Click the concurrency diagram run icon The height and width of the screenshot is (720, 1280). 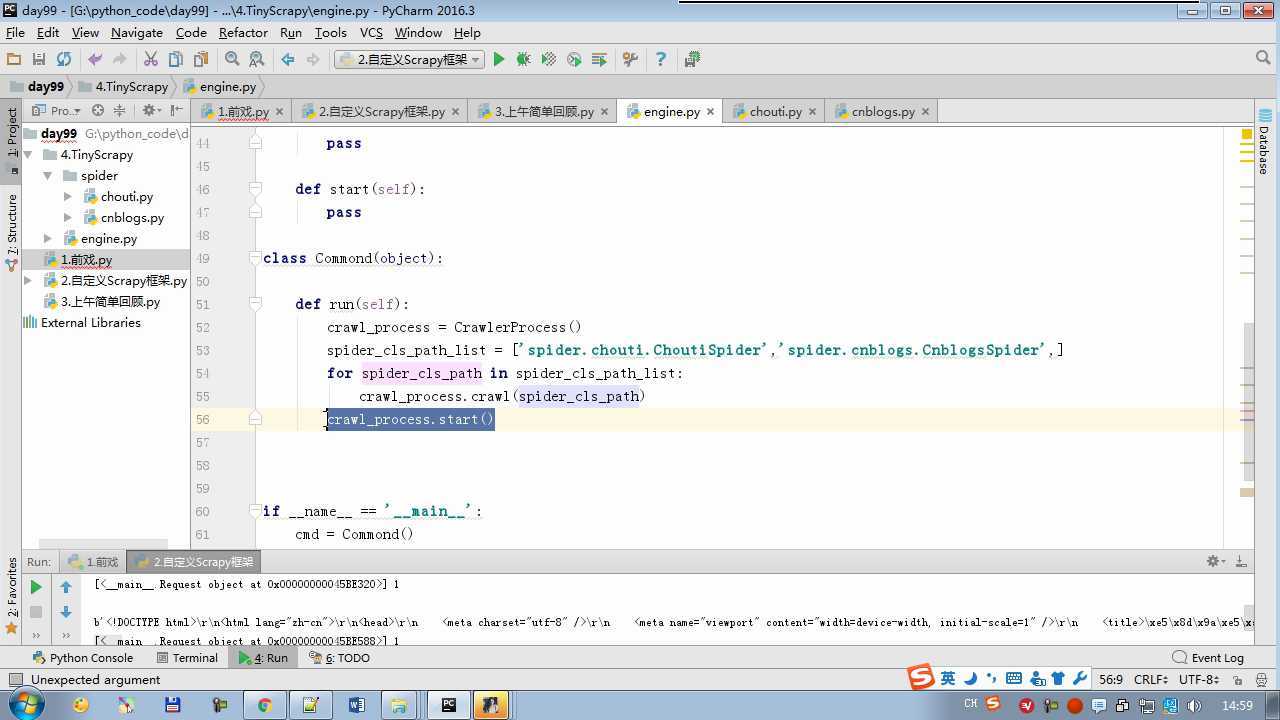(x=599, y=60)
